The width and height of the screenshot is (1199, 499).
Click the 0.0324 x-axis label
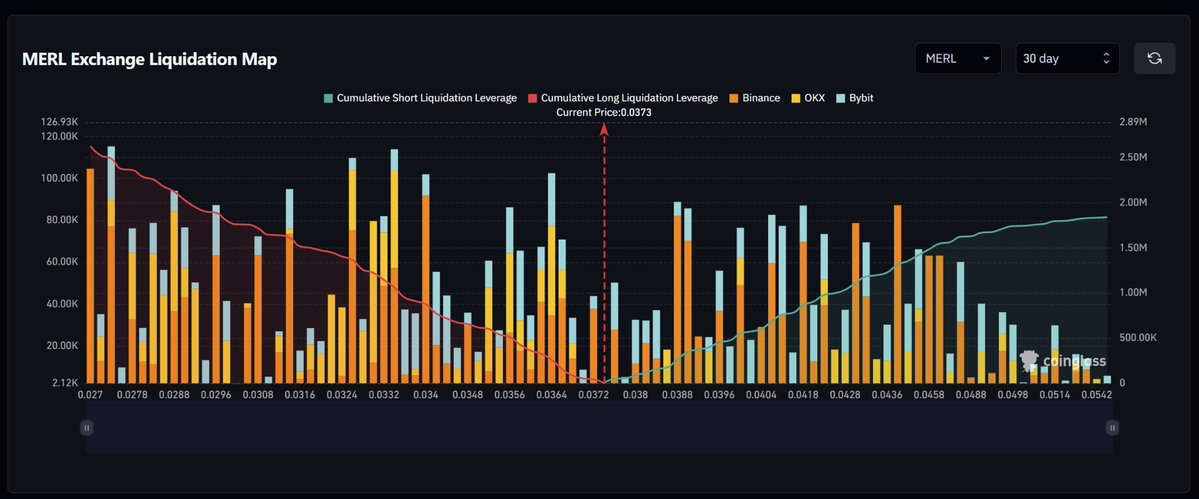point(342,395)
